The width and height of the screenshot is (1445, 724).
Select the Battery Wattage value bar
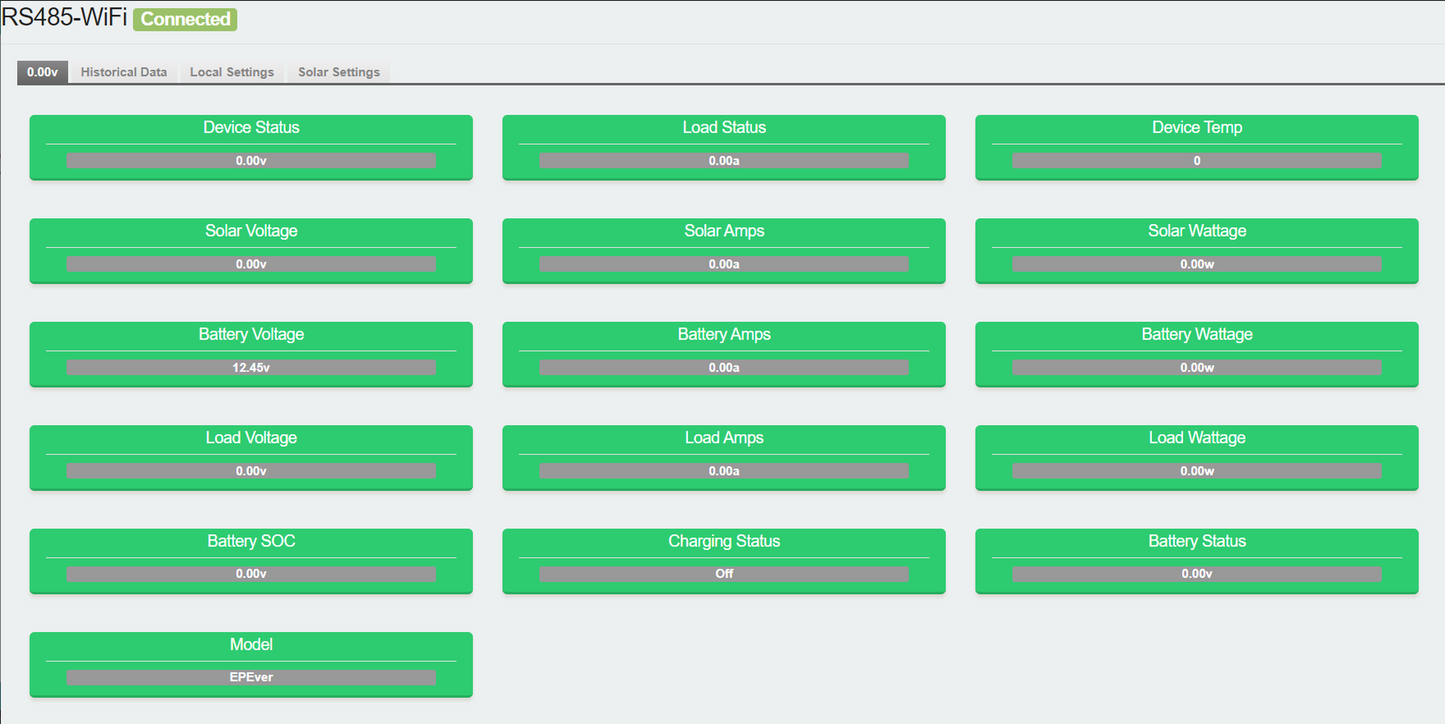click(x=1196, y=367)
